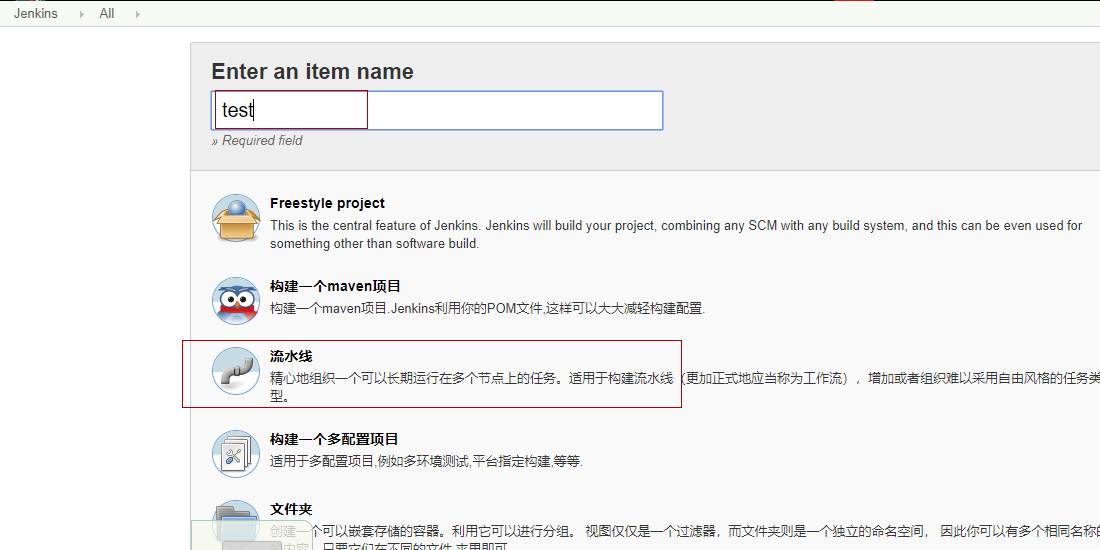Select the 构建一个maven项目 title
This screenshot has width=1100, height=550.
pos(335,286)
